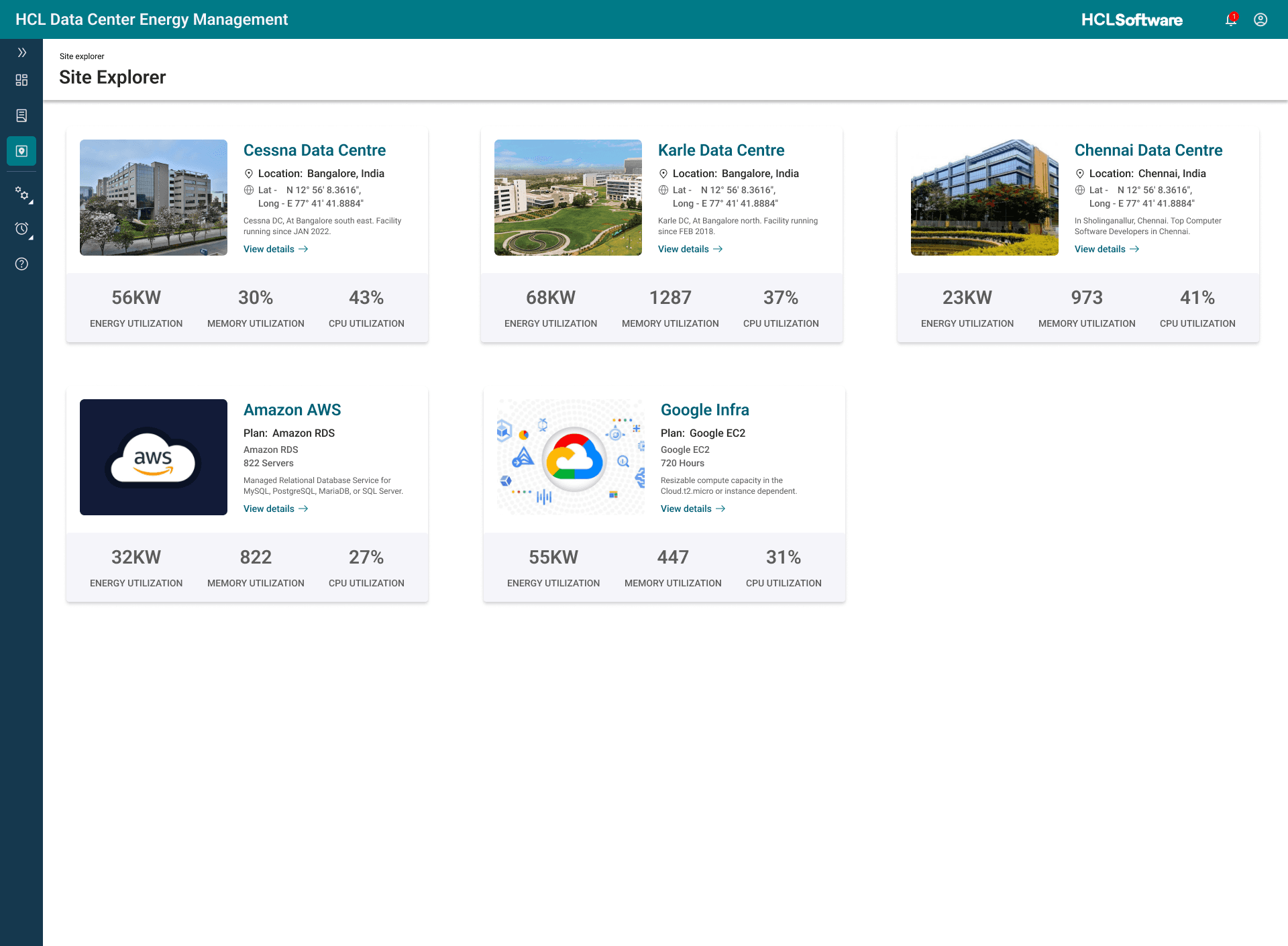Click View details for Karle Data Centre
The height and width of the screenshot is (946, 1288).
coord(690,249)
